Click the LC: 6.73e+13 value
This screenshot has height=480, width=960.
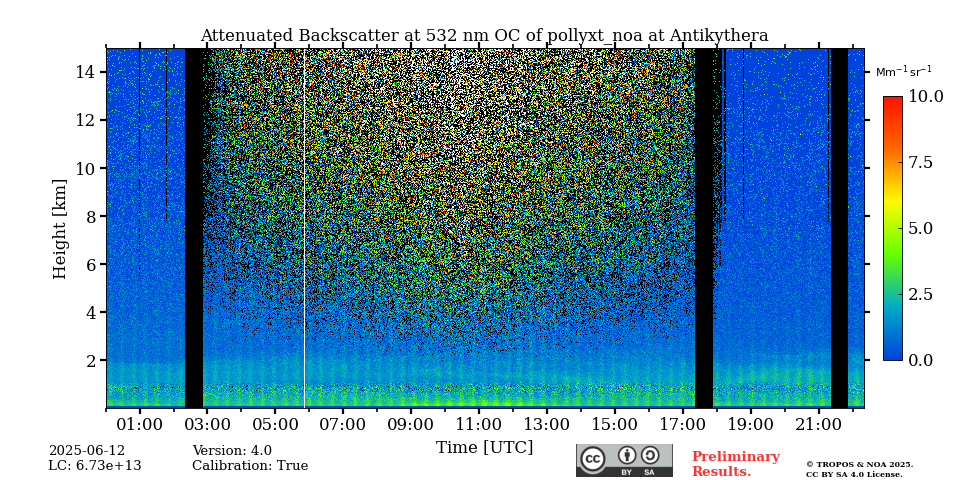(95, 466)
